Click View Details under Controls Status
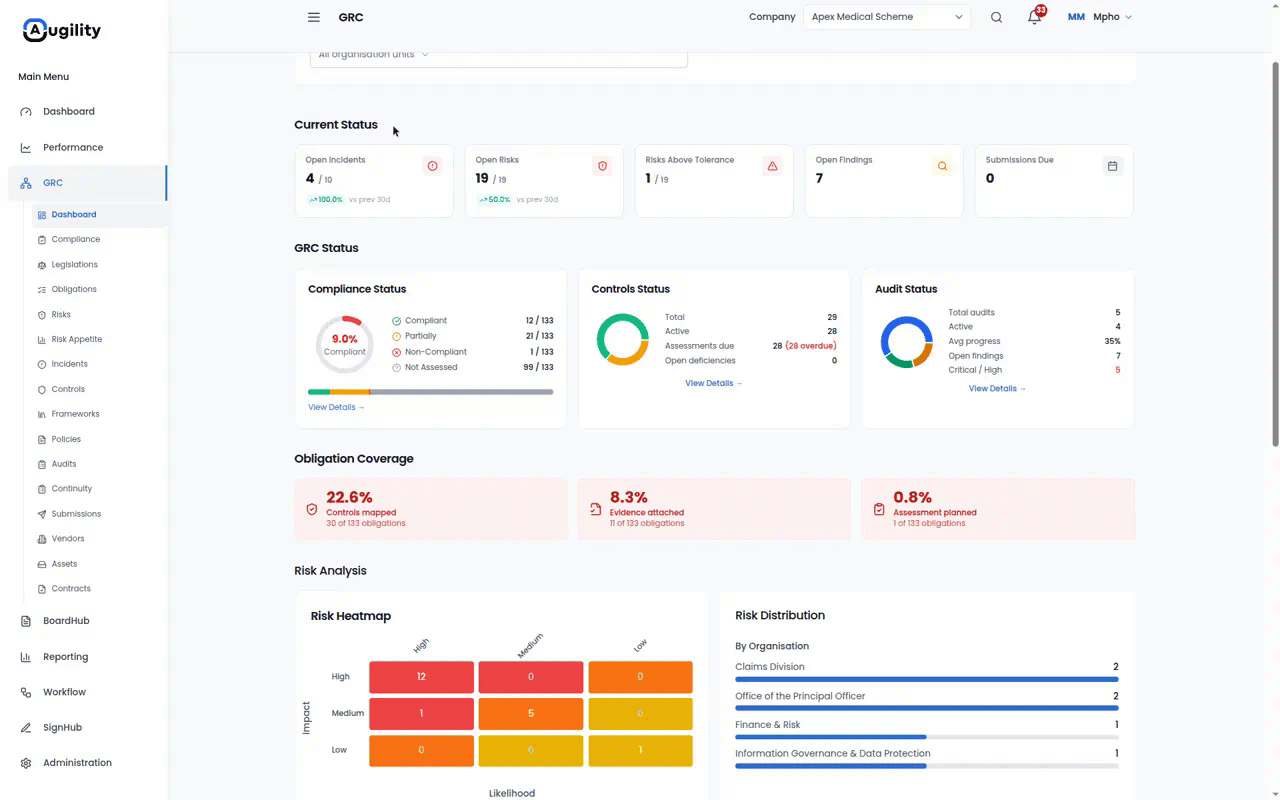The height and width of the screenshot is (800, 1280). pyautogui.click(x=713, y=383)
